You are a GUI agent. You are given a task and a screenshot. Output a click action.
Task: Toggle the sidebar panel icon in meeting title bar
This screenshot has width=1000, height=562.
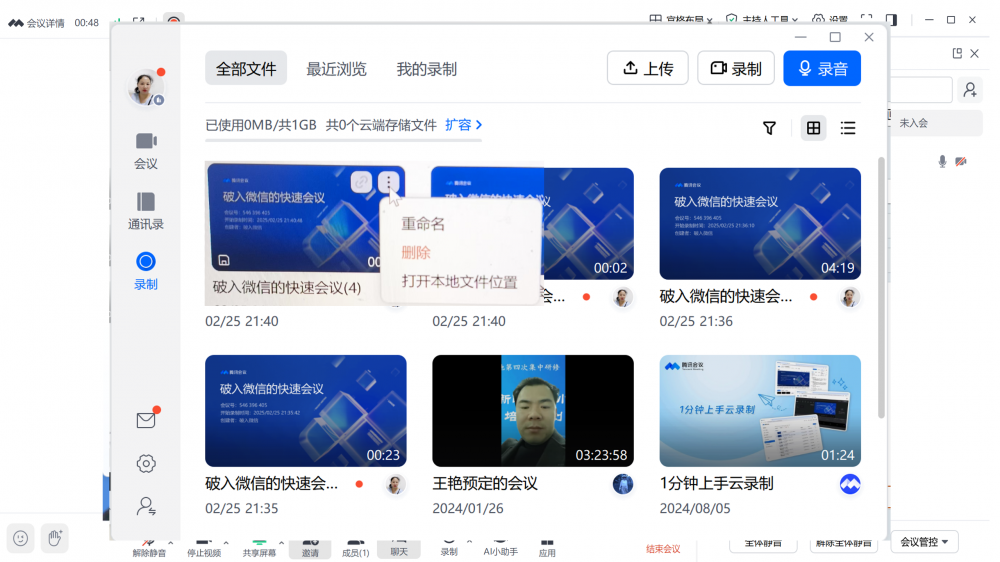pos(892,20)
